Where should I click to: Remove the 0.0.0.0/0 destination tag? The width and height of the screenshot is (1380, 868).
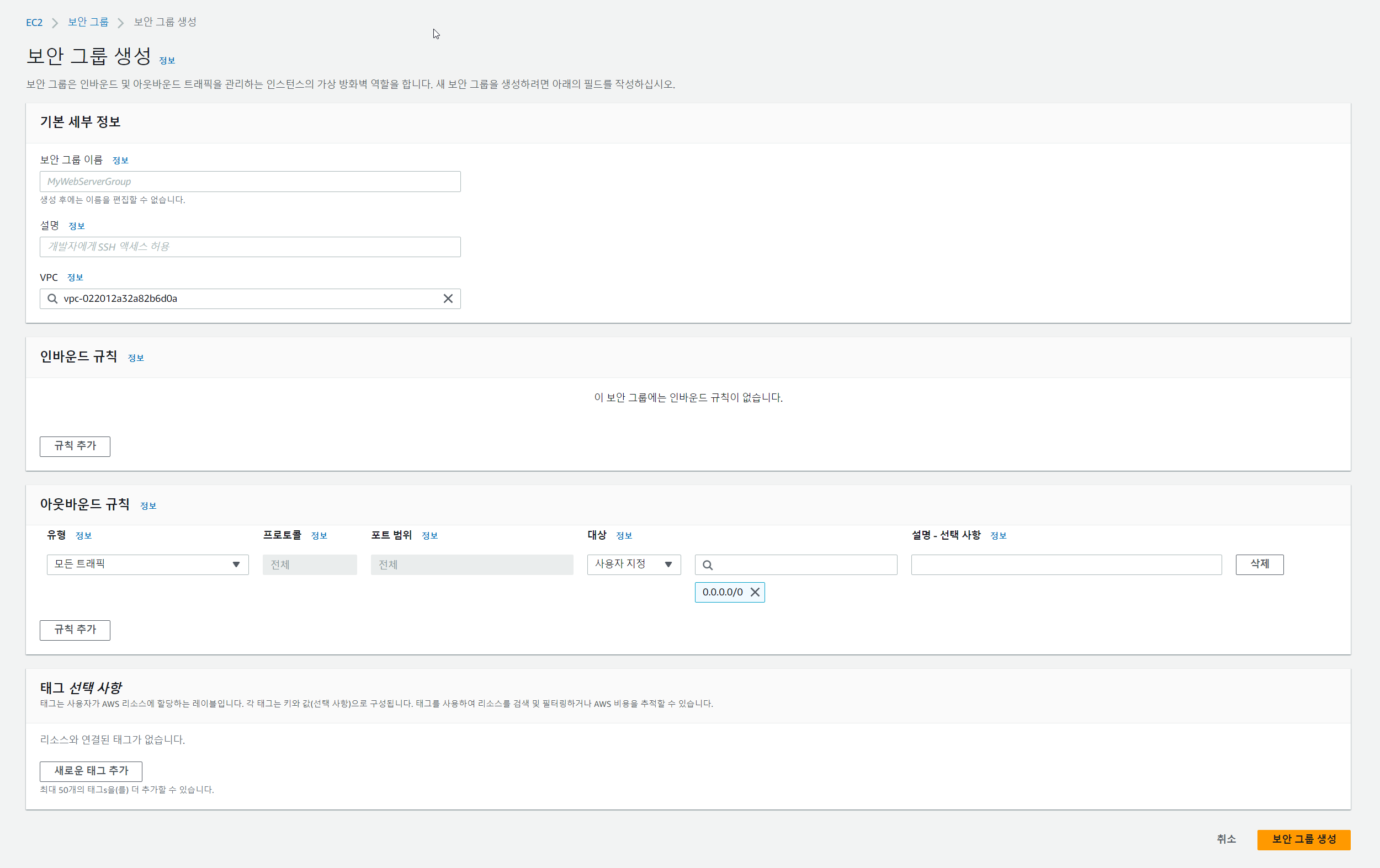[755, 593]
